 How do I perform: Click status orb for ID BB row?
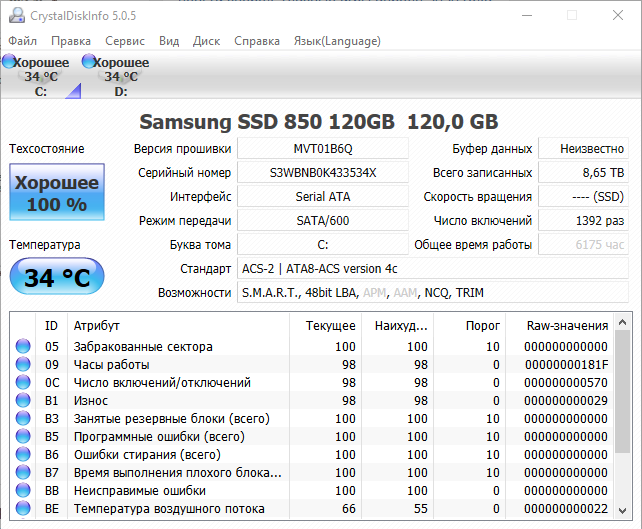coord(23,491)
